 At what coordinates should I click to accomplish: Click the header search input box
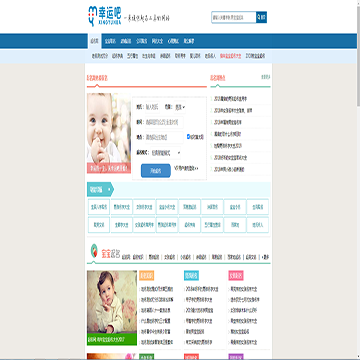(x=234, y=17)
